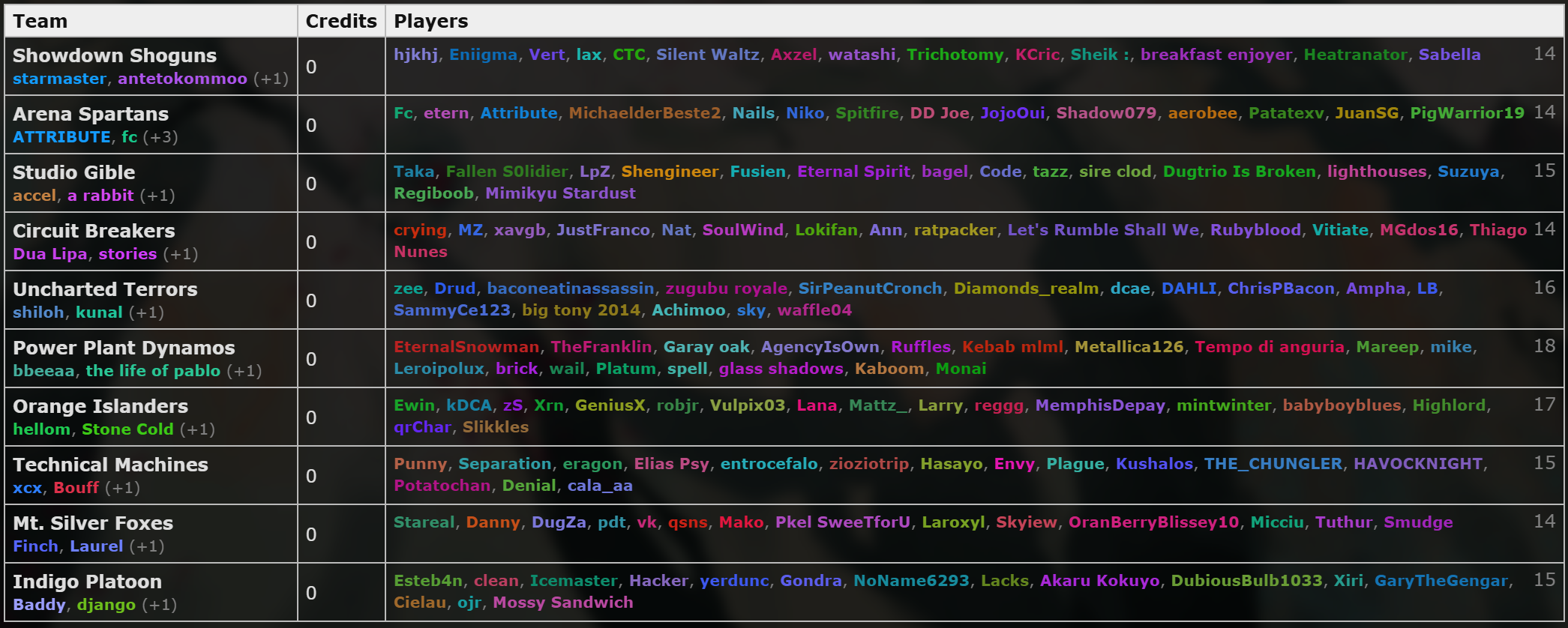Select player DubiousBulb1033
This screenshot has height=628, width=1568.
point(1246,581)
